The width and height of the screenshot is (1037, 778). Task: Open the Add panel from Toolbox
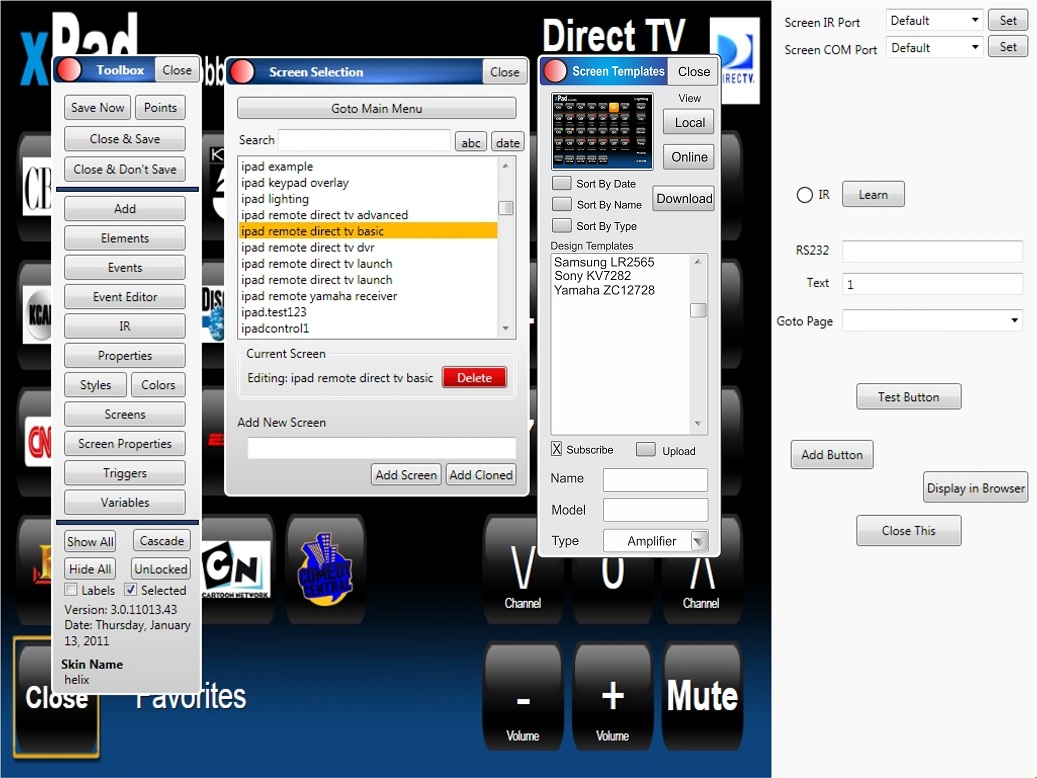125,209
